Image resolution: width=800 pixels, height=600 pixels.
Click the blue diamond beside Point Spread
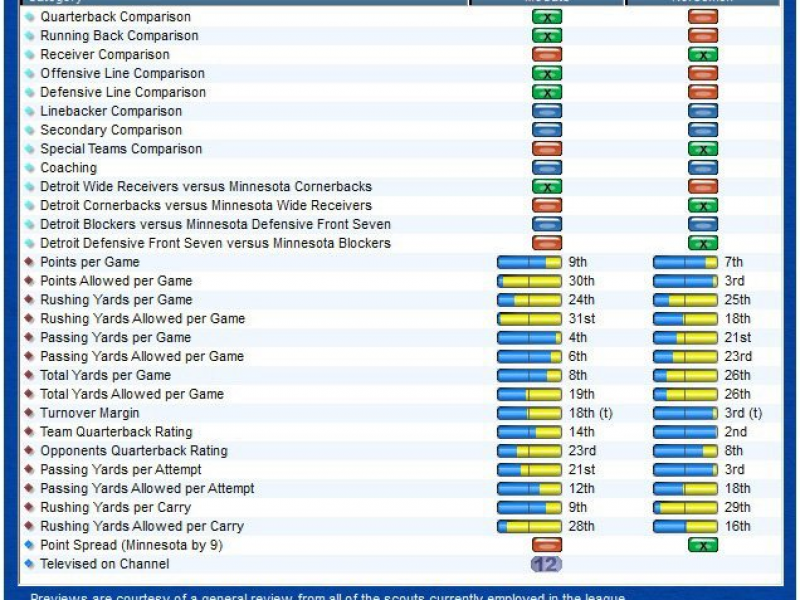tap(29, 545)
